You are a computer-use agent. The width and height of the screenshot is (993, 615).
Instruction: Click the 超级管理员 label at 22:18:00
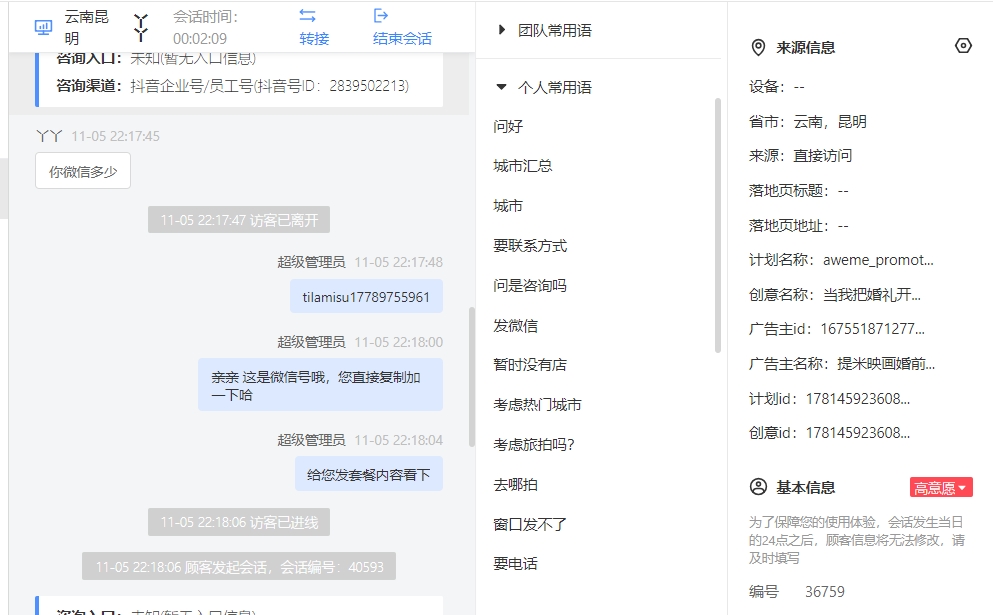coord(311,342)
